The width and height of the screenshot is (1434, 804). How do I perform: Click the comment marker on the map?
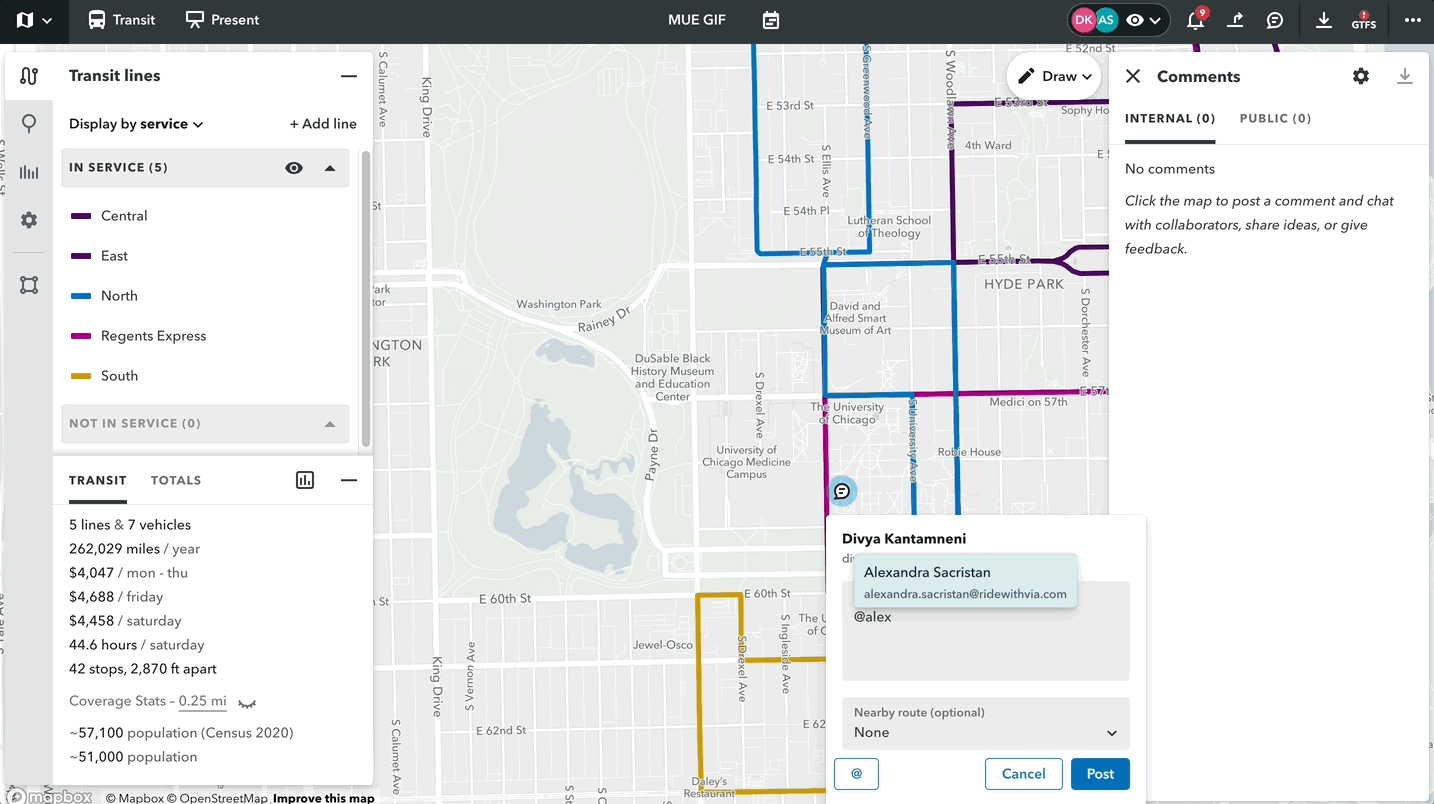(x=842, y=491)
